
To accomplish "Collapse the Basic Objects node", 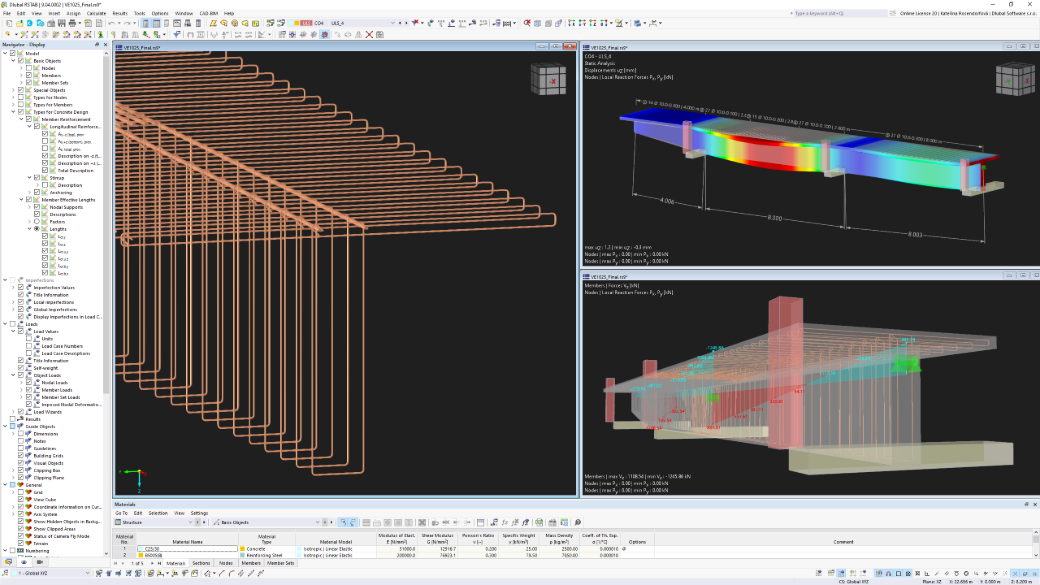I will (x=13, y=61).
